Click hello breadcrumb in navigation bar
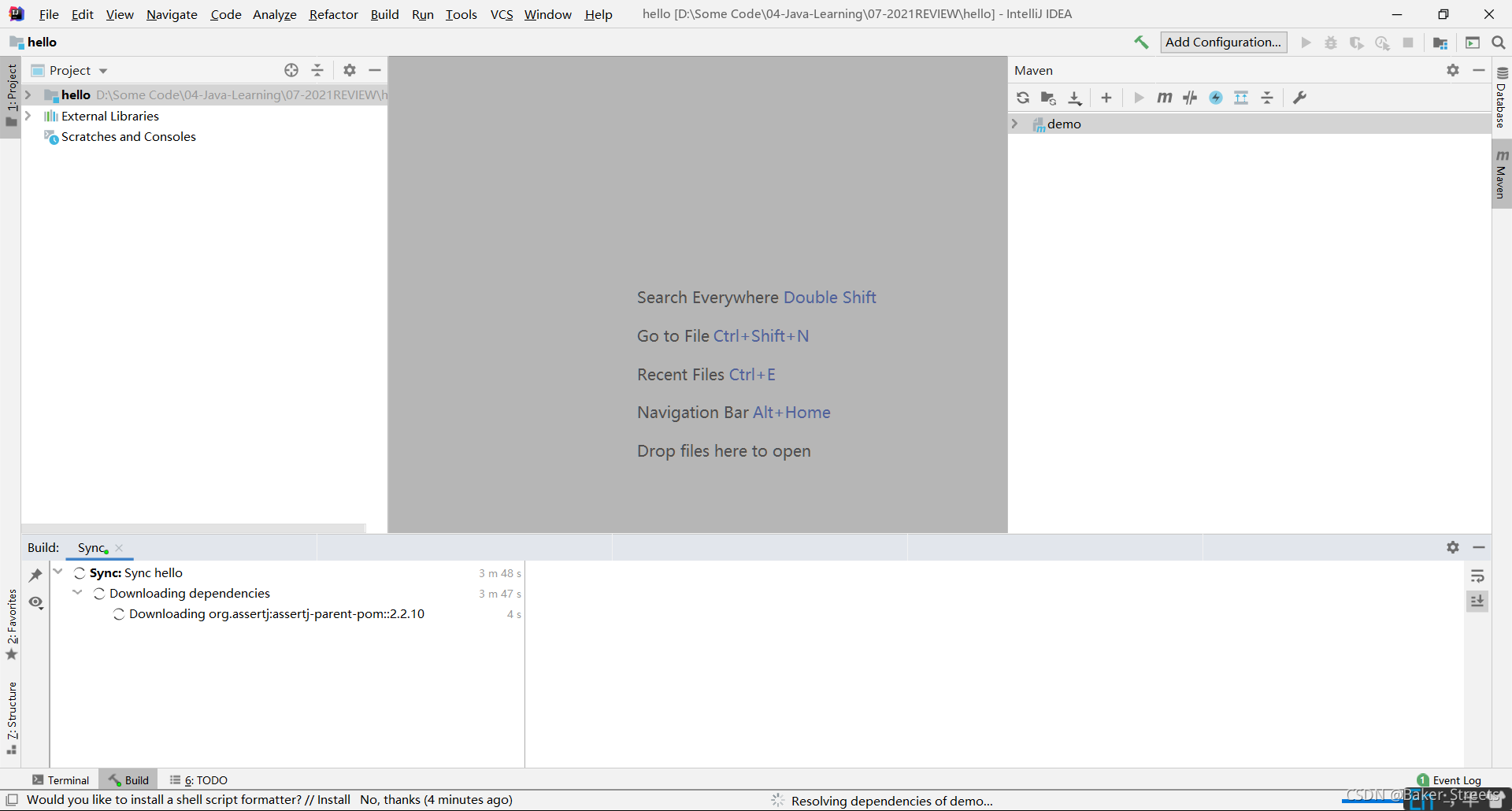The width and height of the screenshot is (1512, 811). point(34,43)
